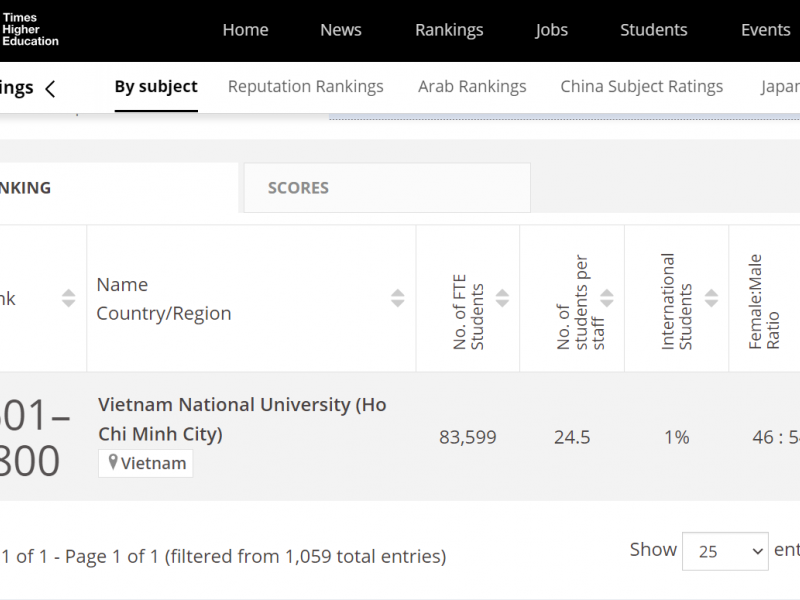Go to News section
800x600 pixels.
tap(341, 30)
